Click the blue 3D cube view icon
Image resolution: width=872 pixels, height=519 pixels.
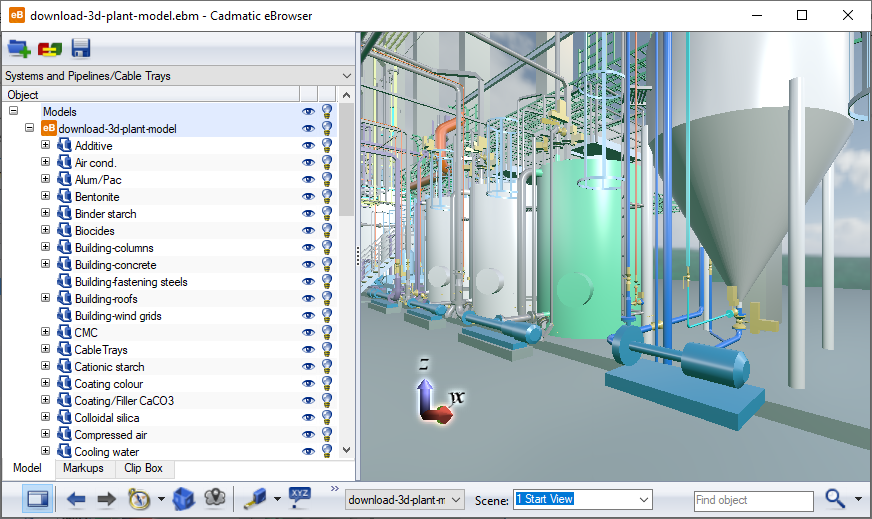[183, 499]
